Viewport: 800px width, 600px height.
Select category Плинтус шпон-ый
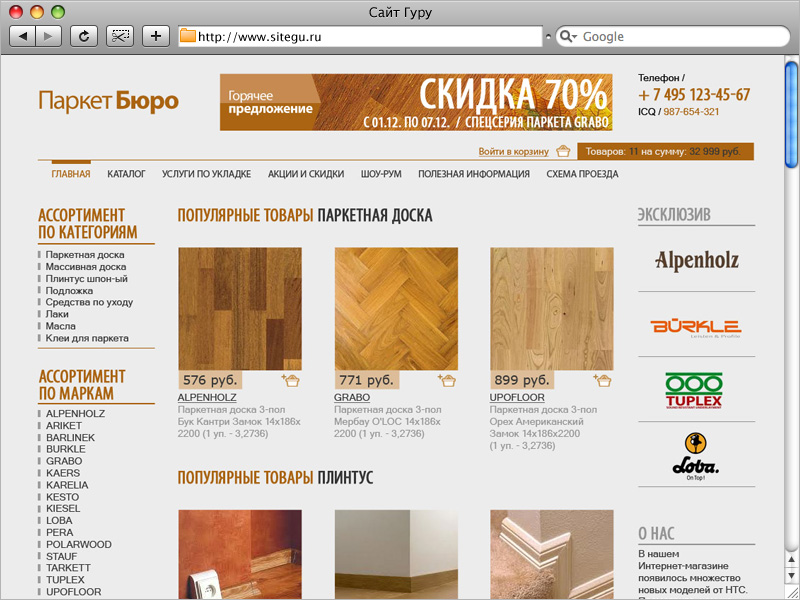click(87, 279)
